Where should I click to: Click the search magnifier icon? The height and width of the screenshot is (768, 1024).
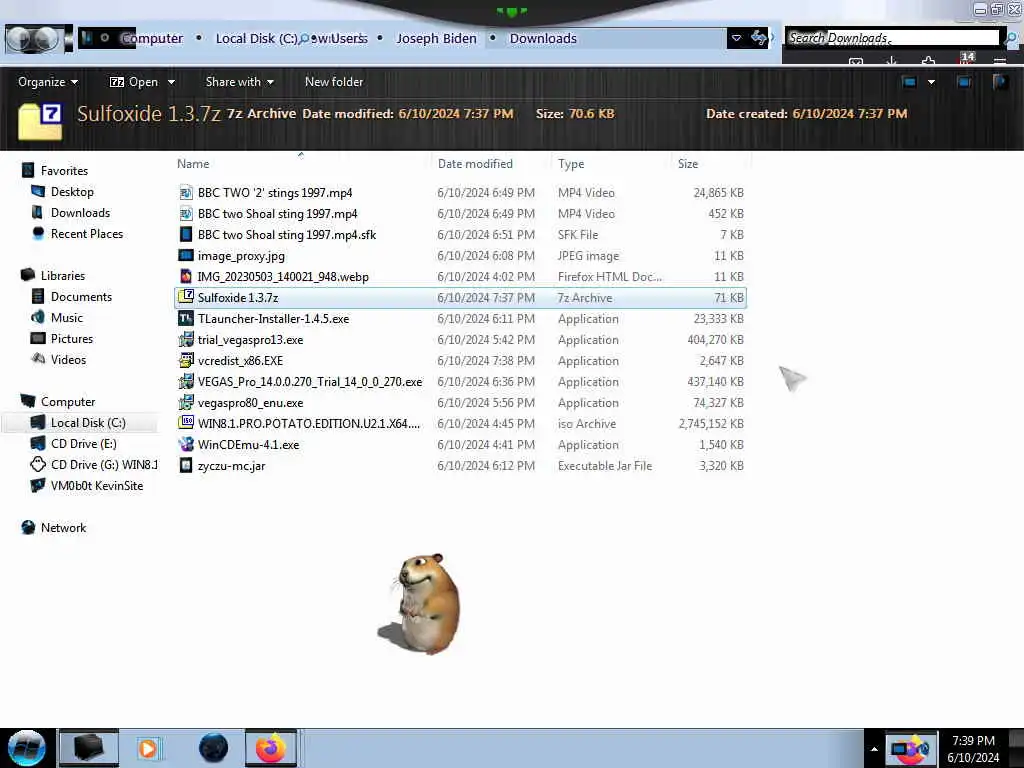coord(1011,39)
